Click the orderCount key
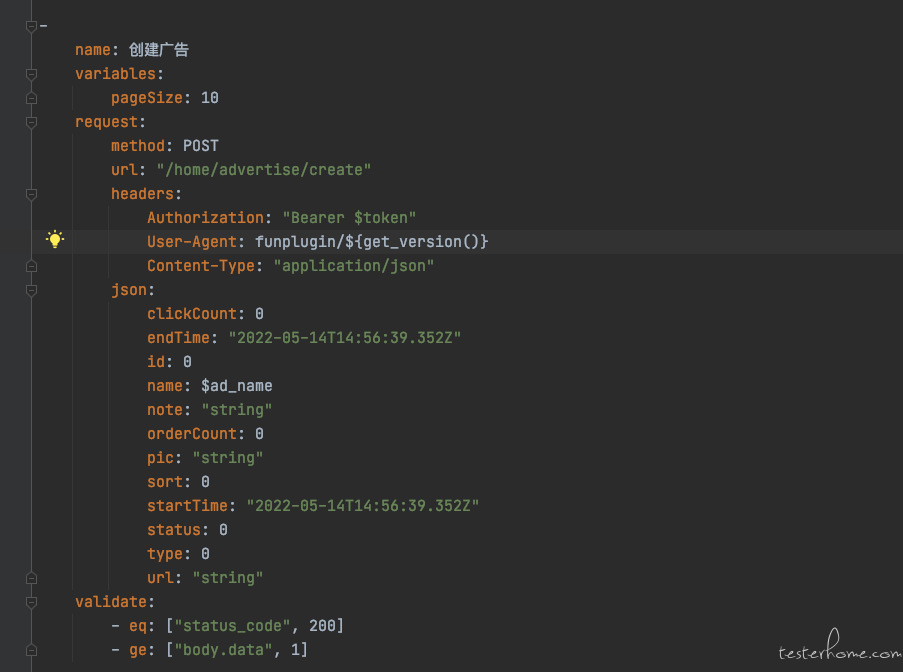This screenshot has height=672, width=903. (192, 434)
